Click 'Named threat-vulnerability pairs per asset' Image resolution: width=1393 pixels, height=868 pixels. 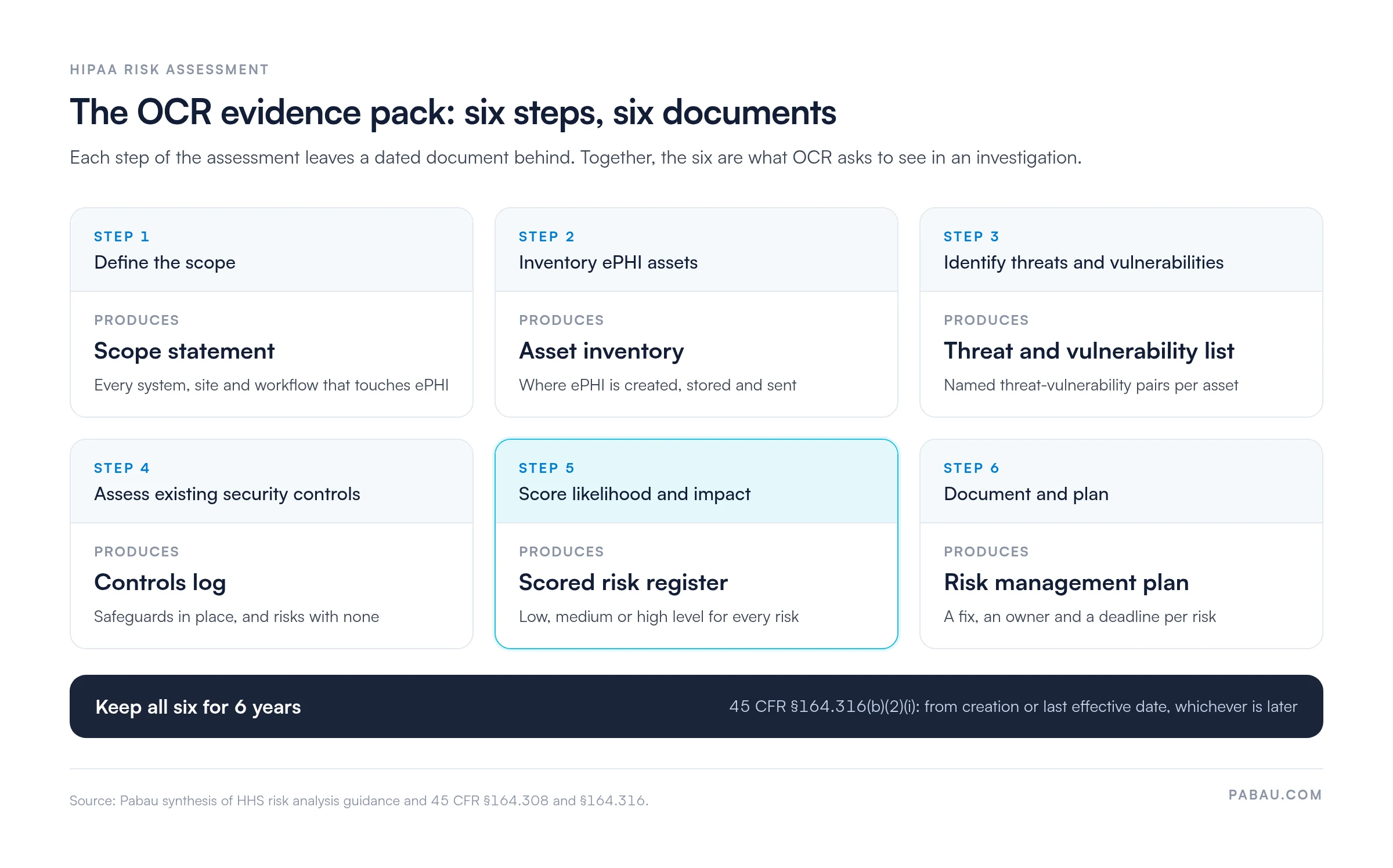coord(1091,385)
